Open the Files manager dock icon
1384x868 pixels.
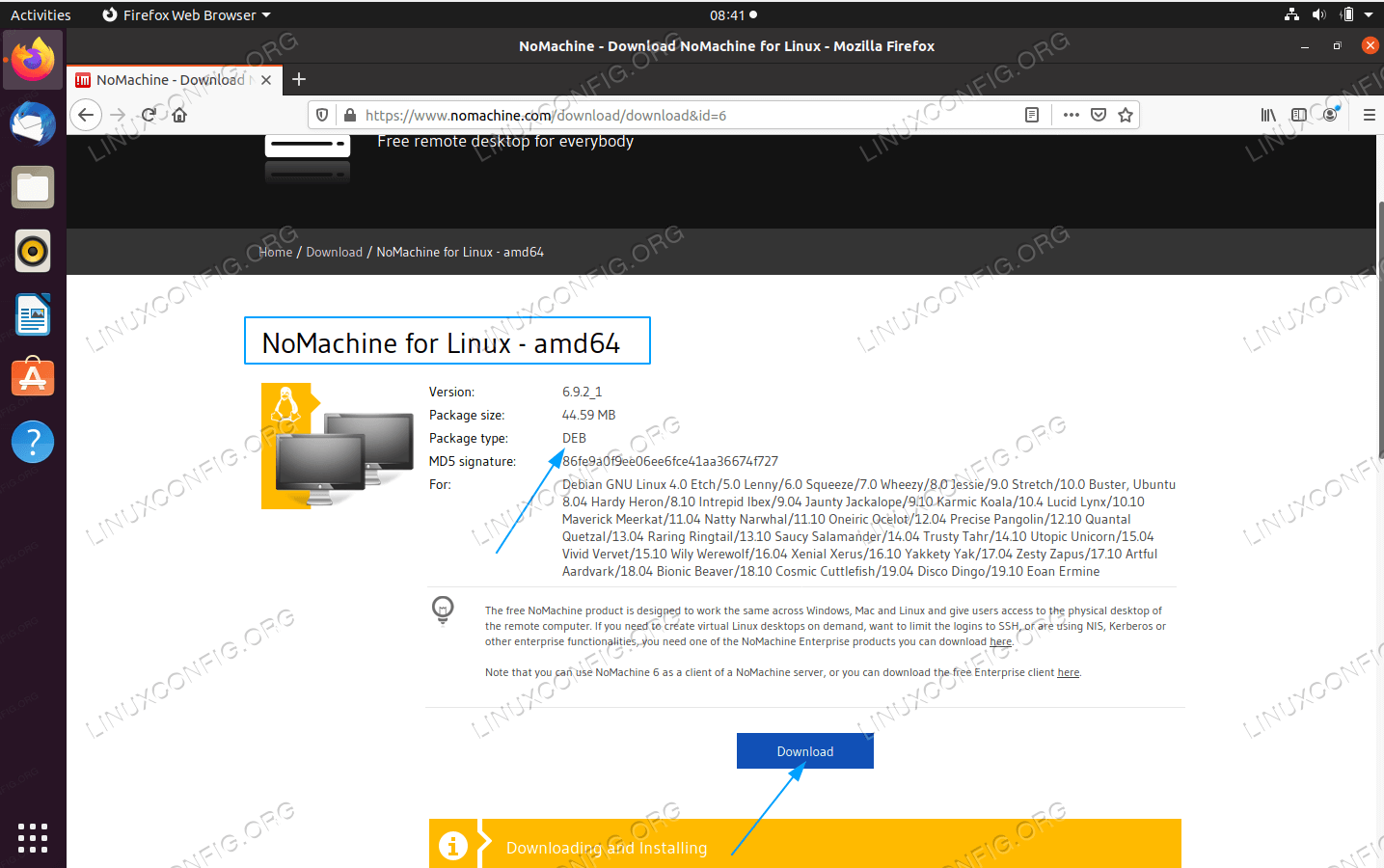33,187
